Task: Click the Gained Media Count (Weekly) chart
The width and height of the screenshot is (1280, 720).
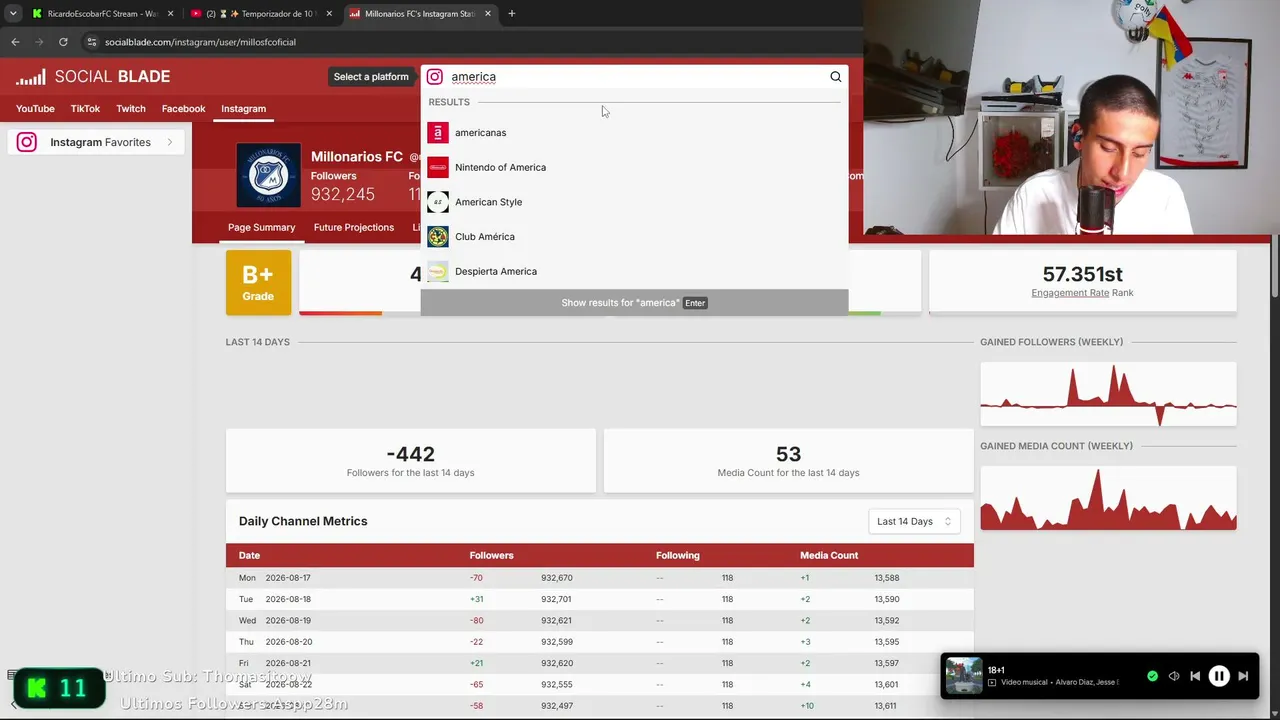Action: pyautogui.click(x=1108, y=497)
